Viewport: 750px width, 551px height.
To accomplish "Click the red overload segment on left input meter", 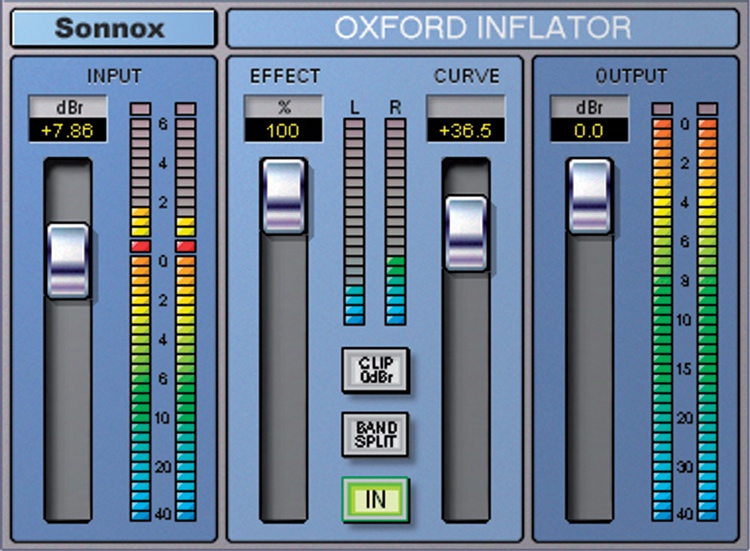I will click(x=141, y=246).
